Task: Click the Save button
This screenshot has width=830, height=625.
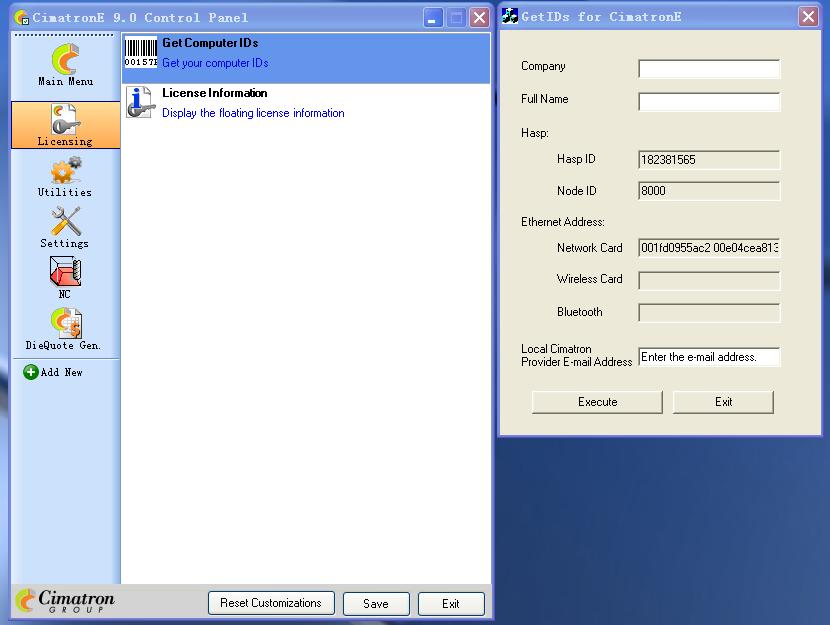Action: pos(376,604)
